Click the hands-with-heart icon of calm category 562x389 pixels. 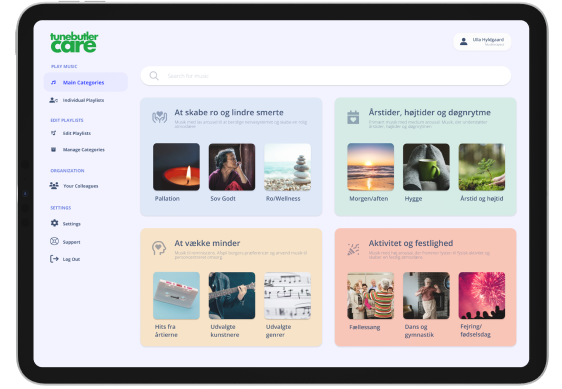(x=159, y=117)
